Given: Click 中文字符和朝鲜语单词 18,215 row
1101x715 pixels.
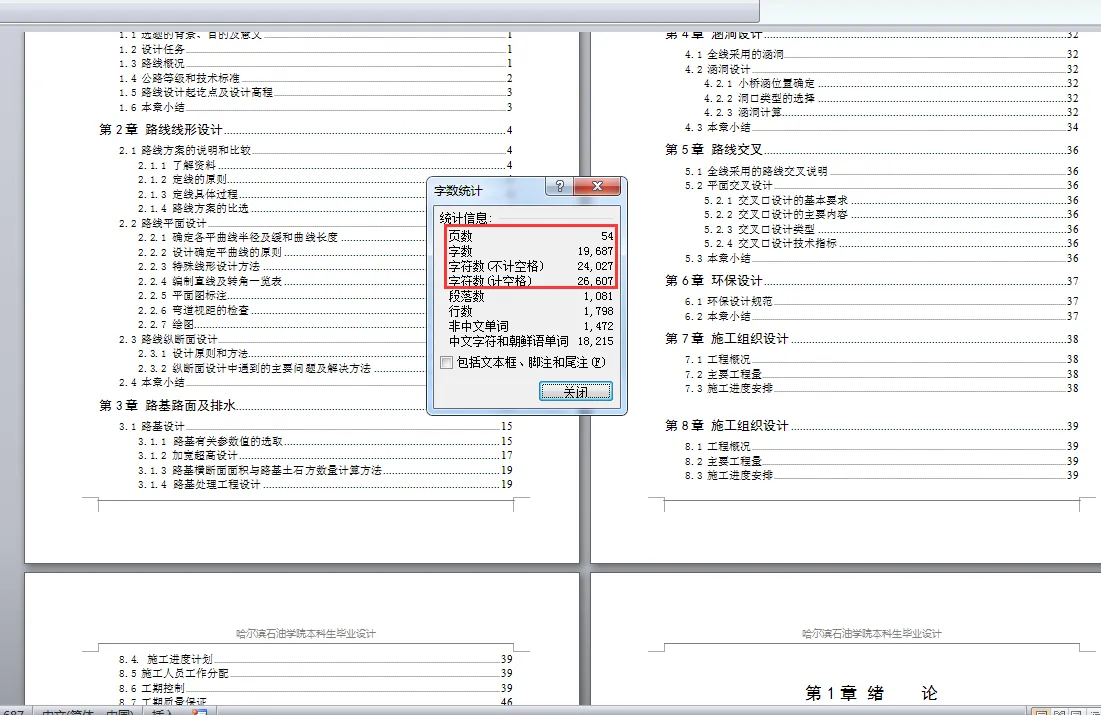Looking at the screenshot, I should (x=531, y=341).
